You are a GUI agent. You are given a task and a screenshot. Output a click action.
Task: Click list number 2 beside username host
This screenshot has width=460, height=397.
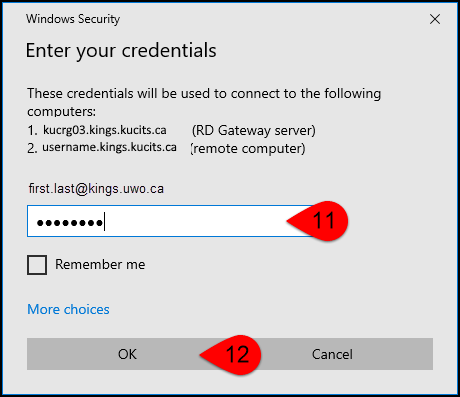coord(32,148)
